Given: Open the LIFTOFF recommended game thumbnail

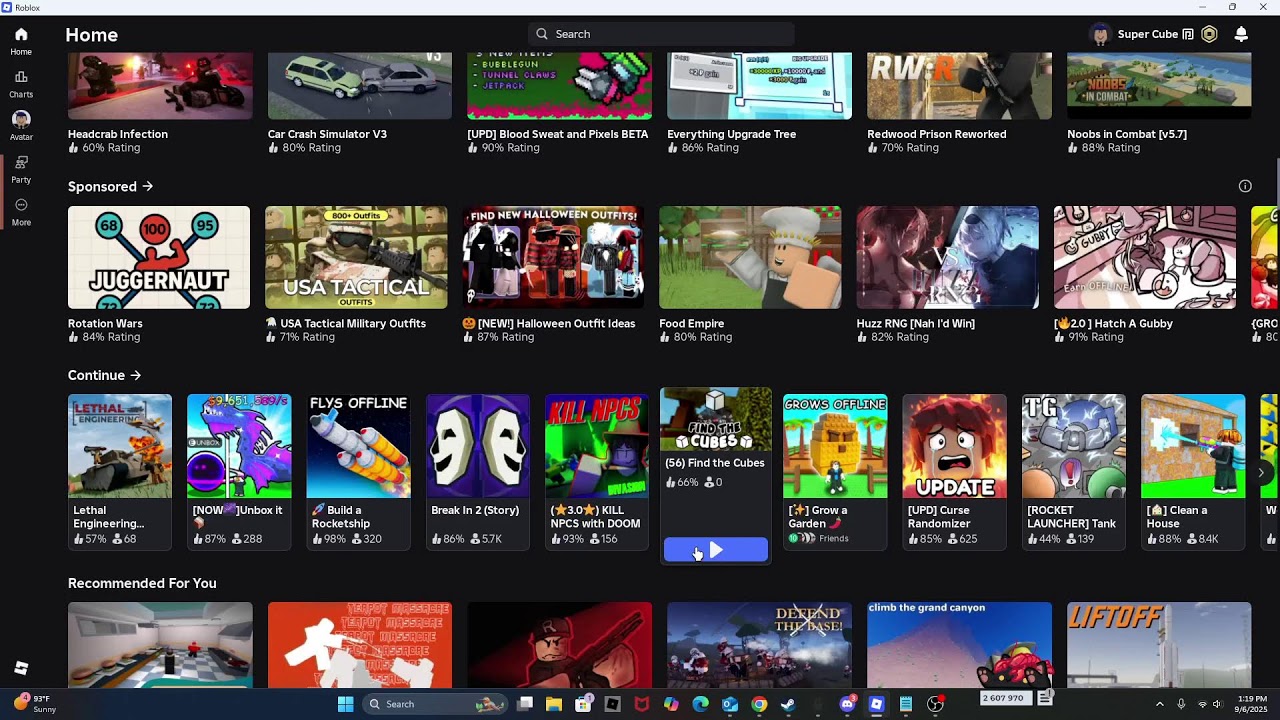Looking at the screenshot, I should coord(1159,645).
